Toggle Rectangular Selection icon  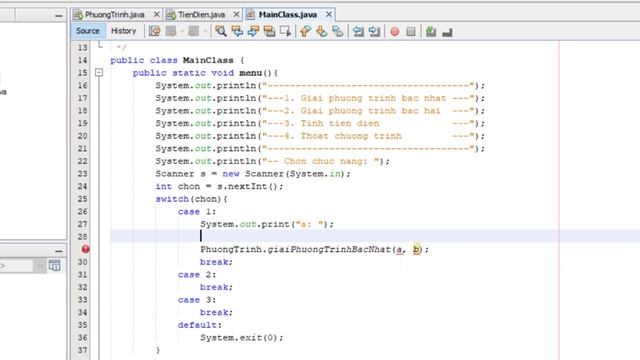click(285, 31)
